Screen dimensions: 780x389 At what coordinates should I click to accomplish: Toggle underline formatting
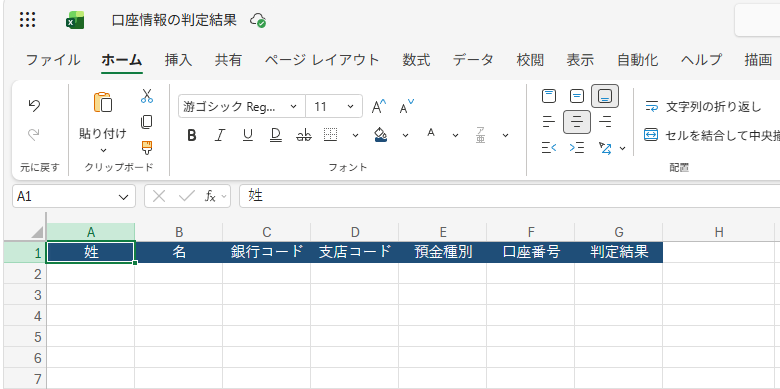pos(248,135)
